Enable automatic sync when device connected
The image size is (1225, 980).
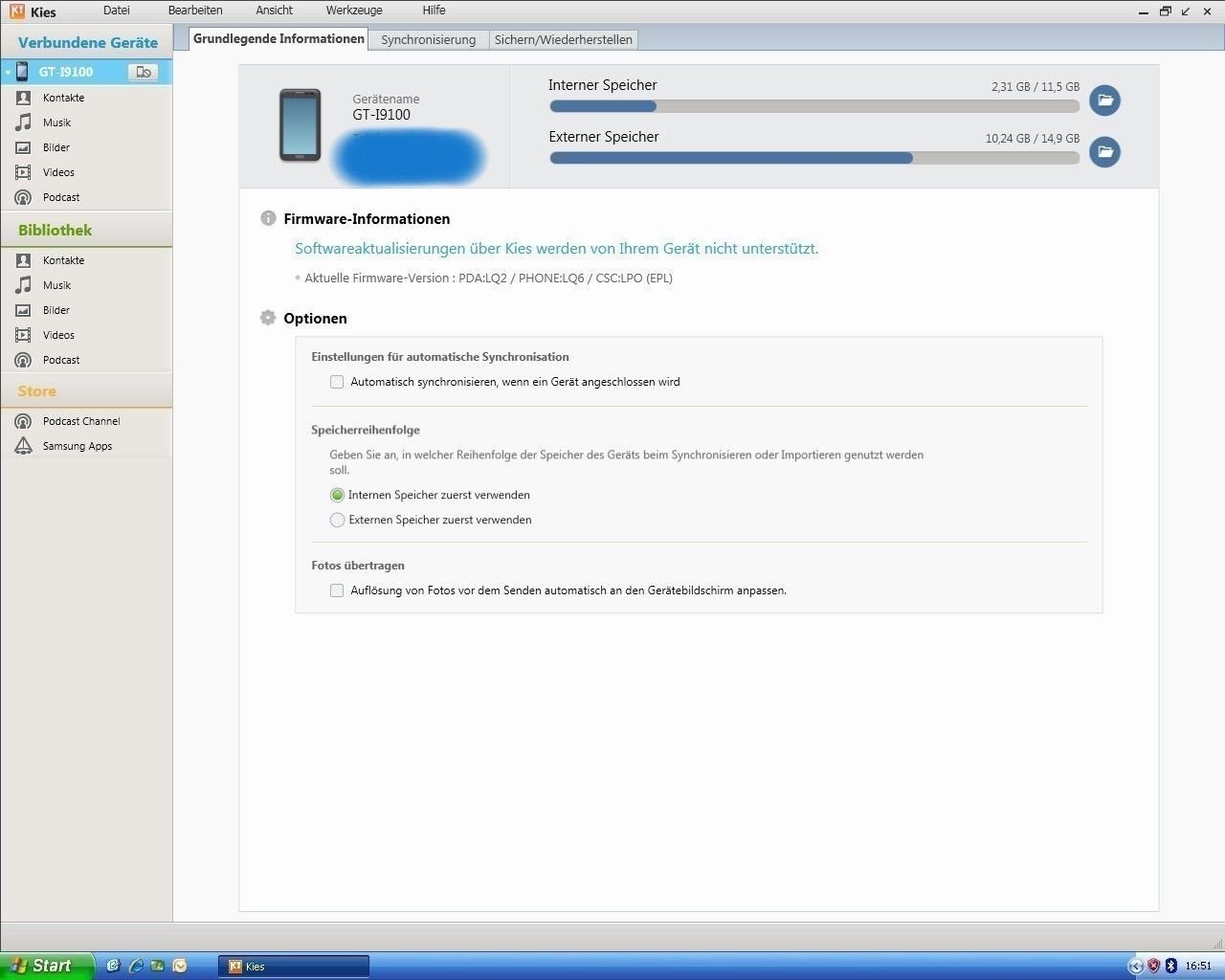[x=337, y=382]
